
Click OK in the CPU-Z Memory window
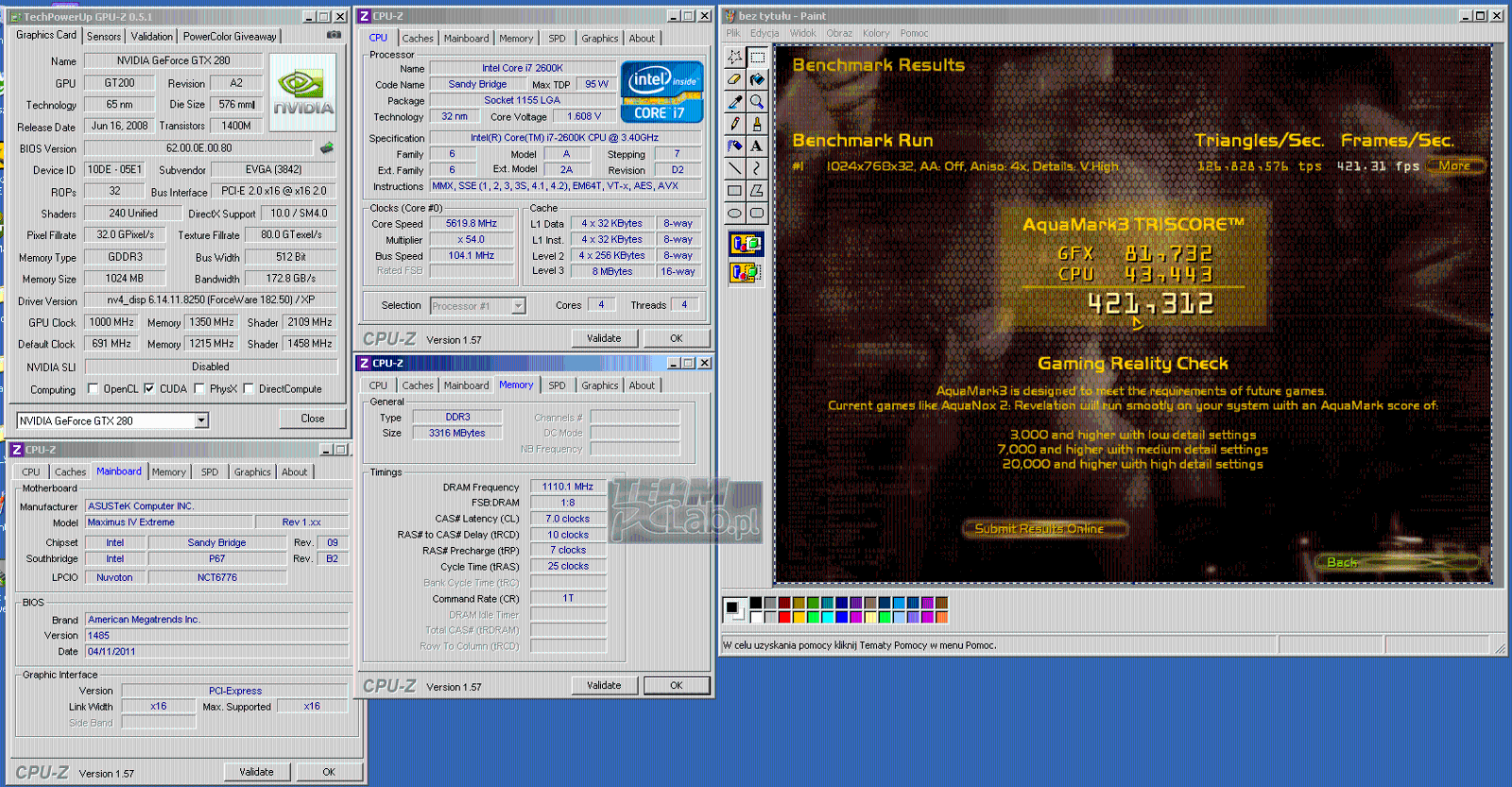click(677, 686)
